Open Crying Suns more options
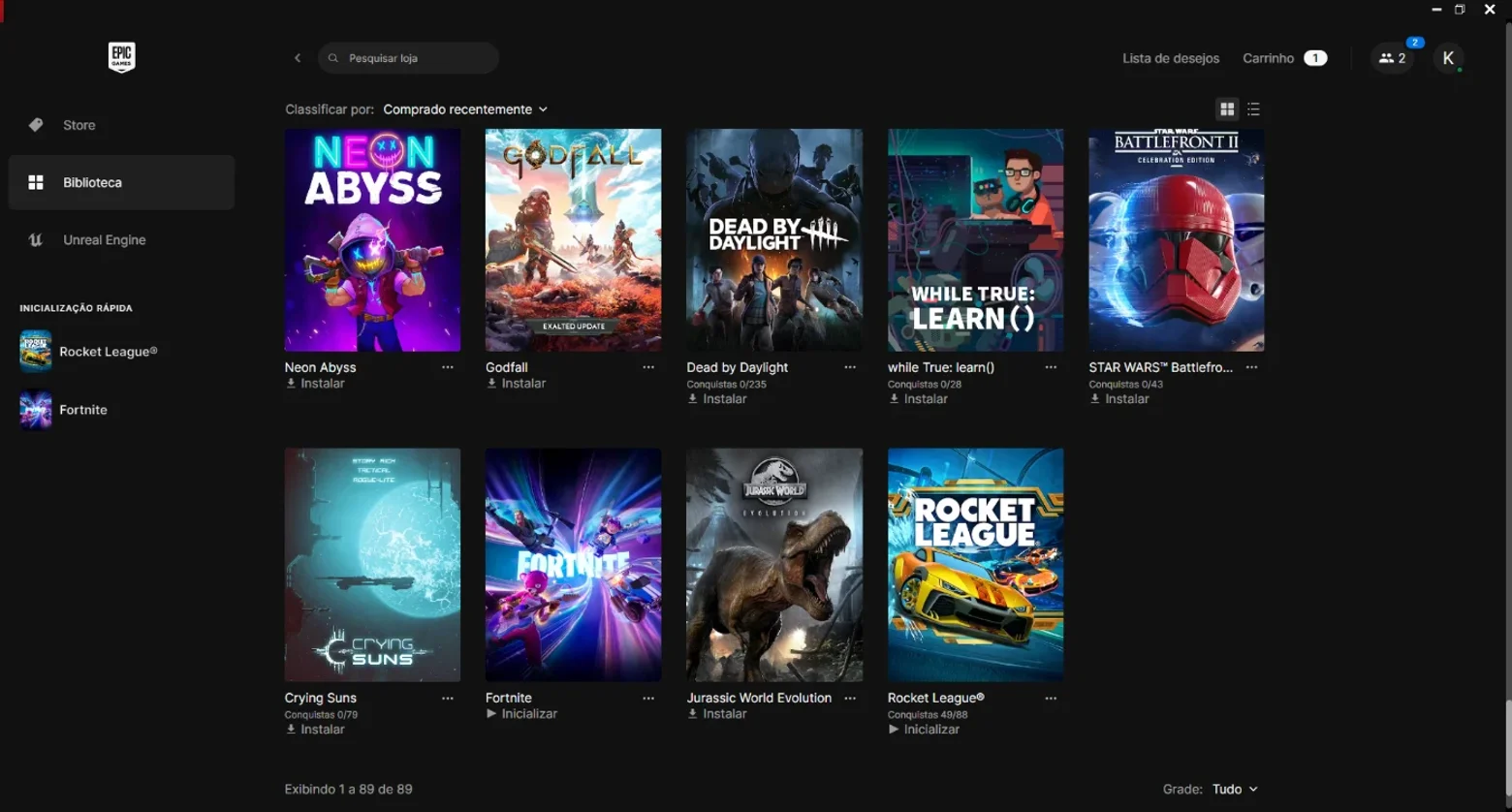 click(448, 698)
